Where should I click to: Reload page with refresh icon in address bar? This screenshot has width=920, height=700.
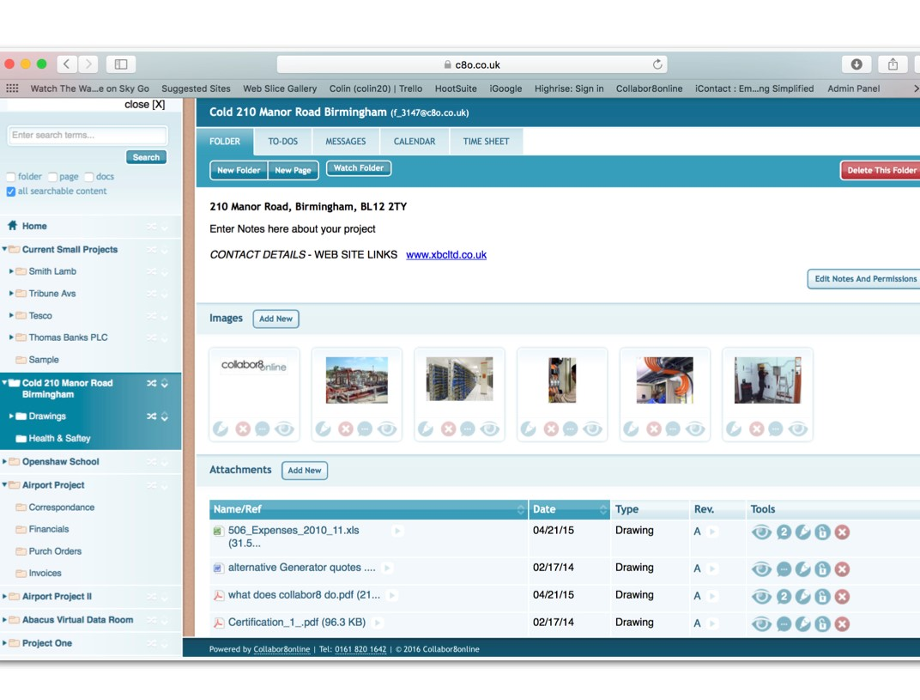(x=657, y=65)
